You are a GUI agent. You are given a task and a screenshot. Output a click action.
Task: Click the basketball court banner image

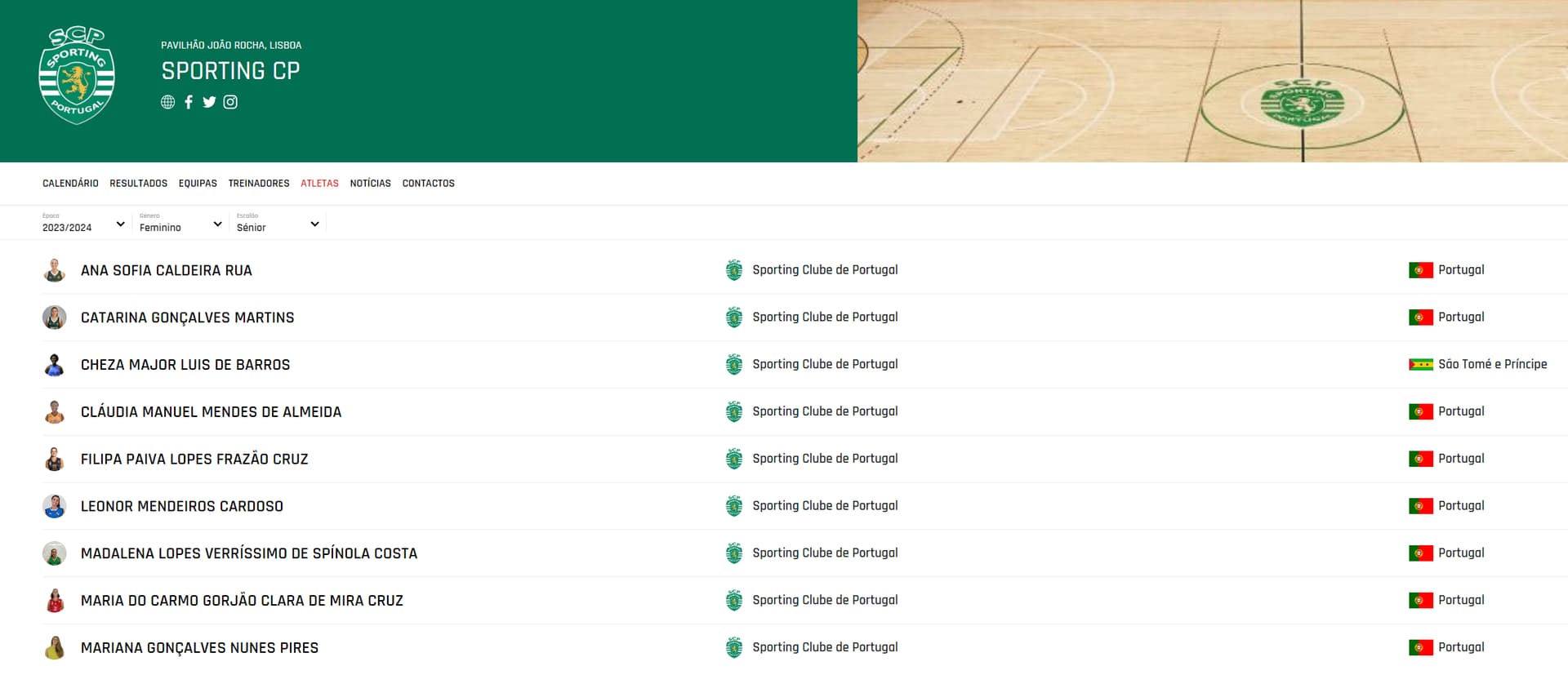[1213, 81]
